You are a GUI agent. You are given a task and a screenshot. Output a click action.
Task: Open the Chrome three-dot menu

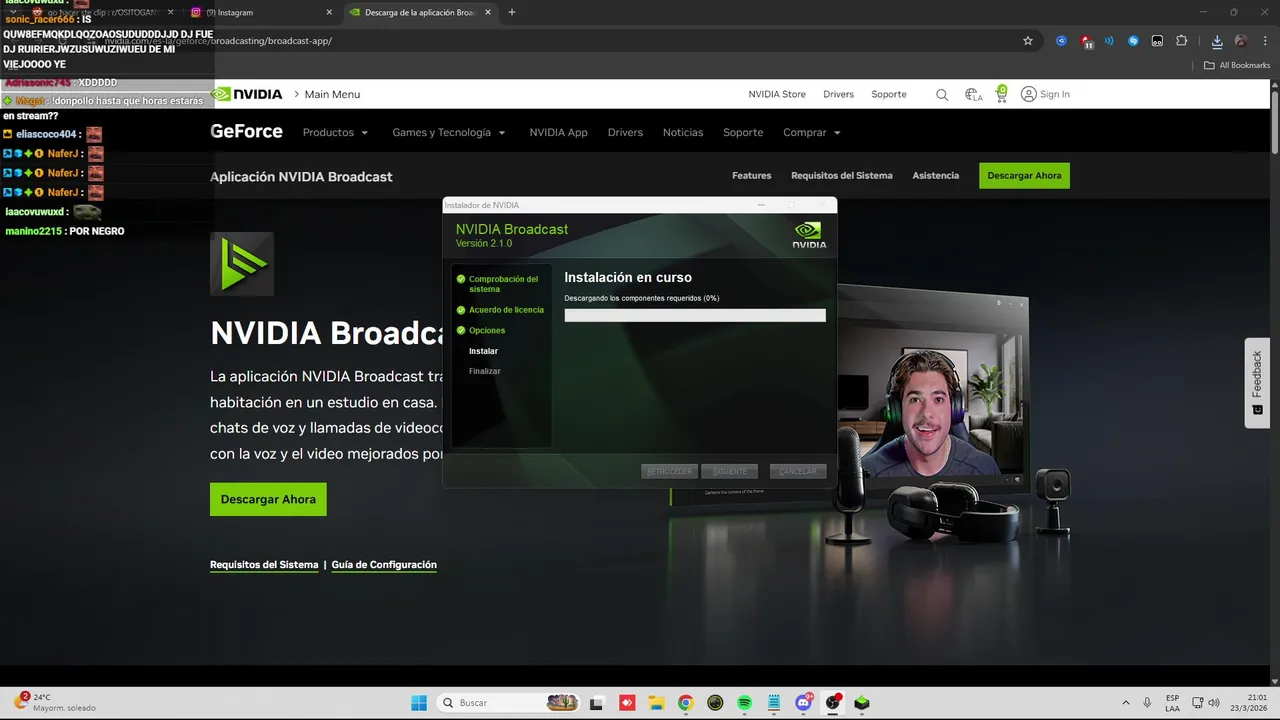point(1264,41)
